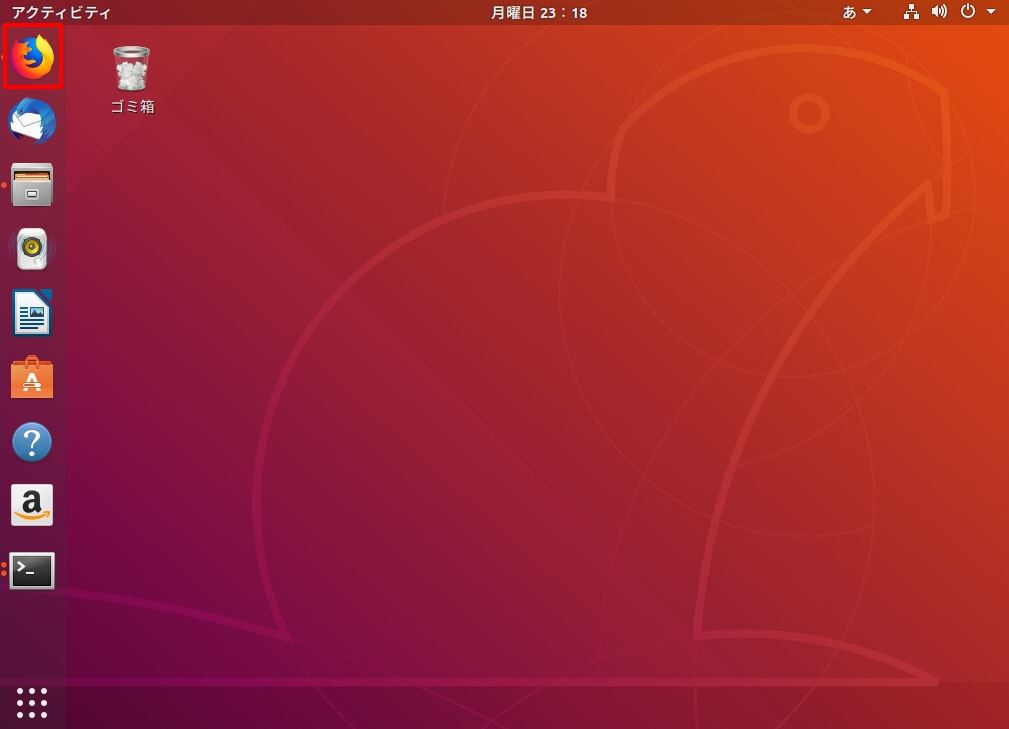Viewport: 1009px width, 729px height.
Task: Open the Files manager in the dock
Action: 32,185
